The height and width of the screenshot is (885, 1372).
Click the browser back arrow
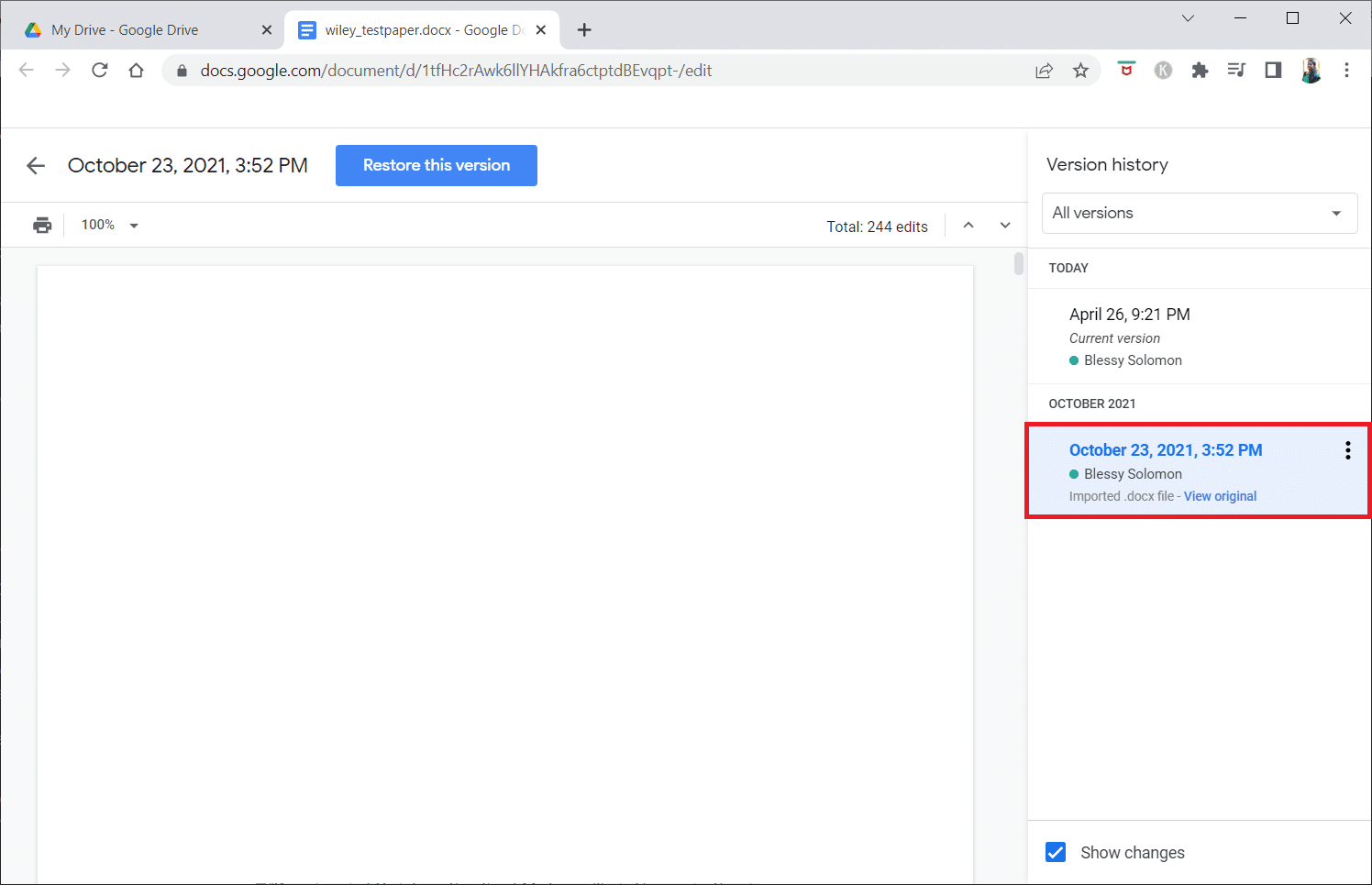27,71
